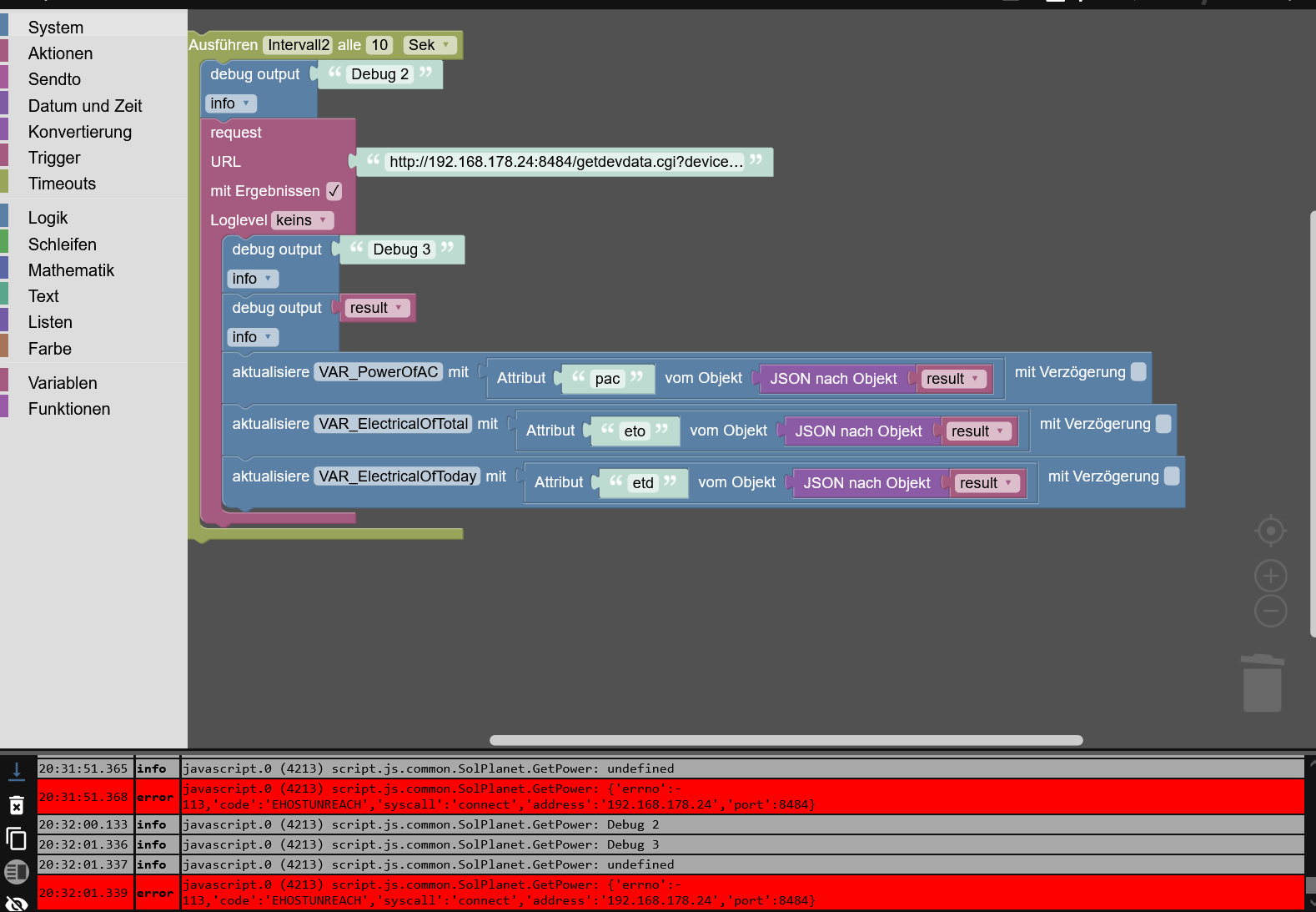
Task: Enable 'mit Verzögerung' for VAR_ElectricalOfToday
Action: click(1172, 476)
